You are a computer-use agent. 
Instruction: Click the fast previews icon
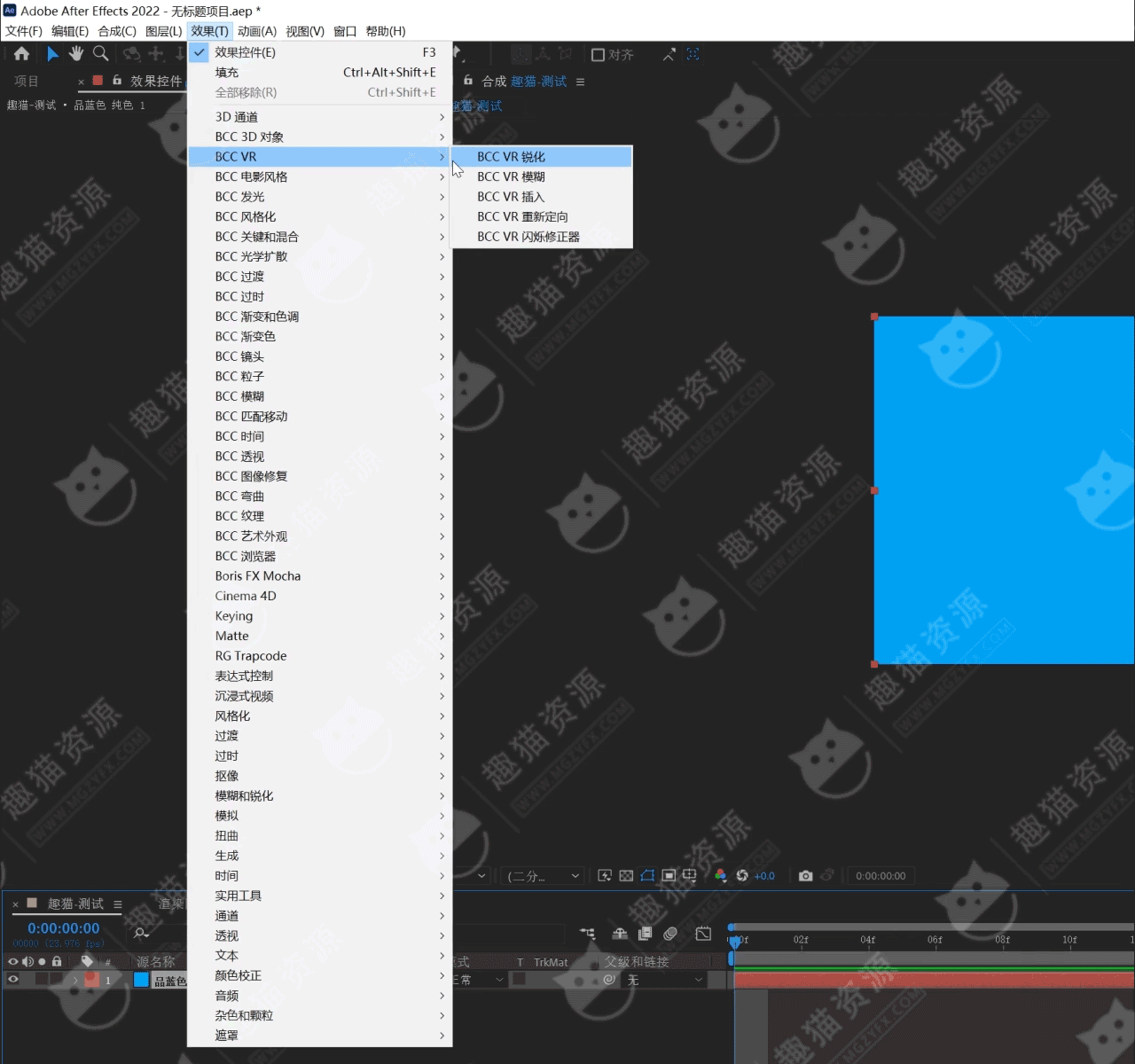(605, 876)
